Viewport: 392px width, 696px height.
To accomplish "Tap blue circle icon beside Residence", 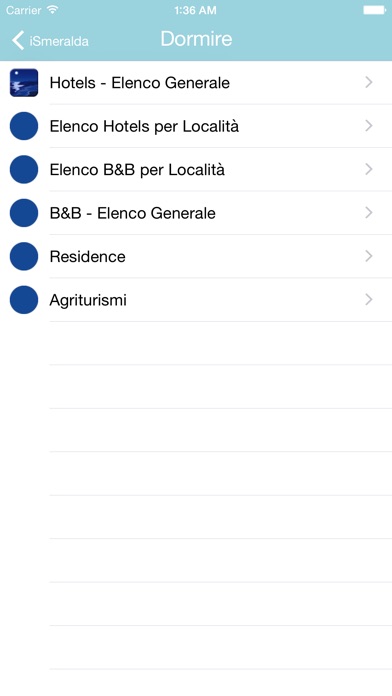I will [24, 257].
